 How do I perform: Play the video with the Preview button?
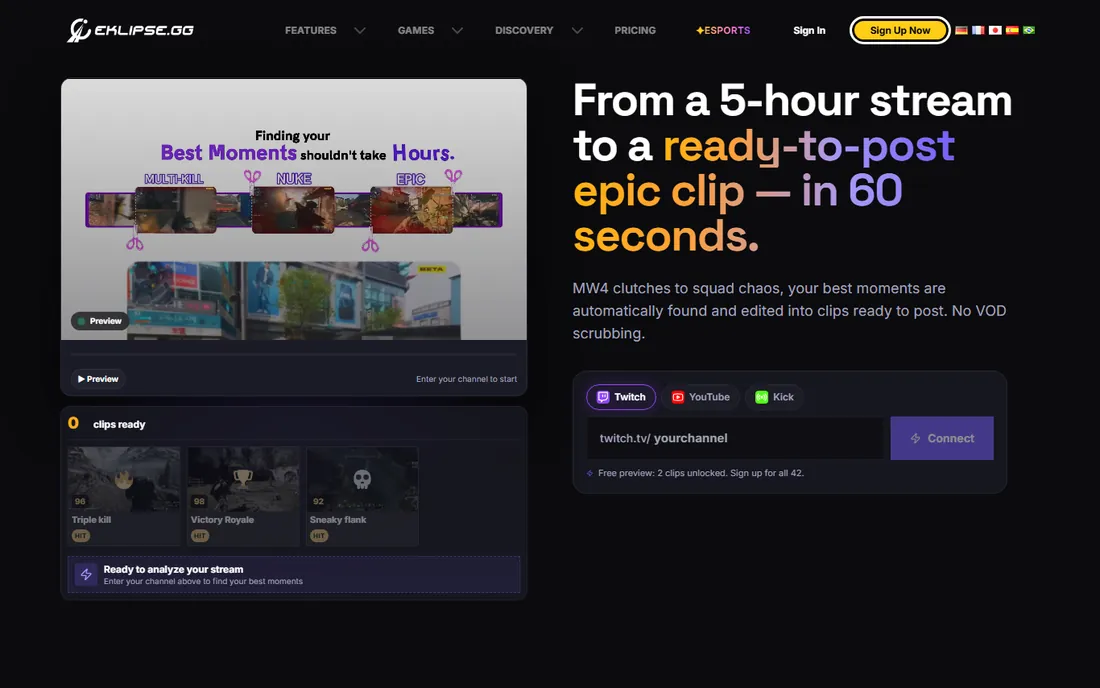pos(98,379)
